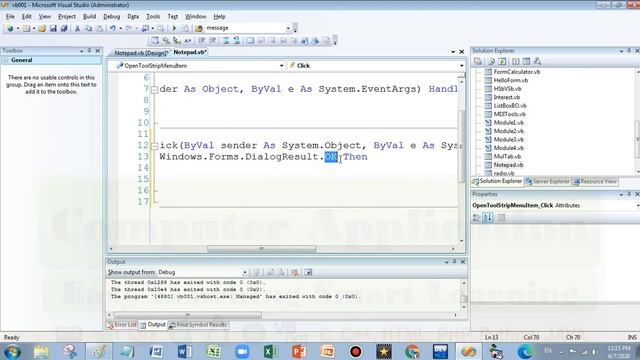Screen dimensions: 640x360
Task: Click the Windows Start button
Action: [x=12, y=351]
